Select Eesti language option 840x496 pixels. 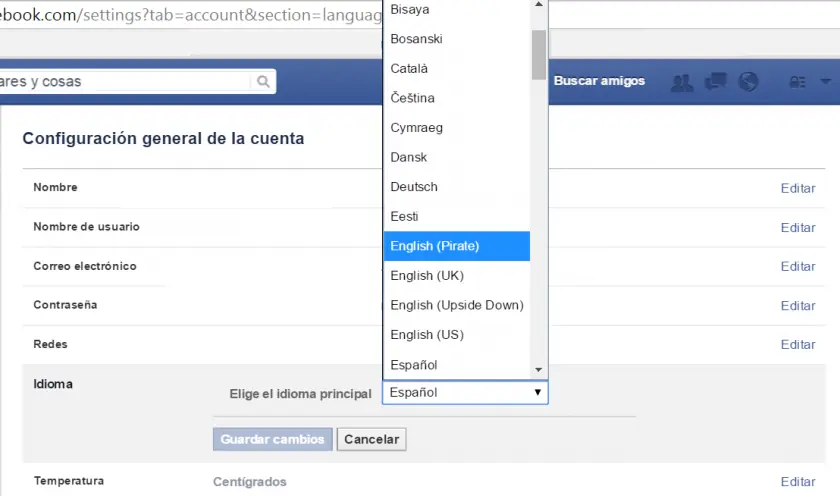pos(456,216)
